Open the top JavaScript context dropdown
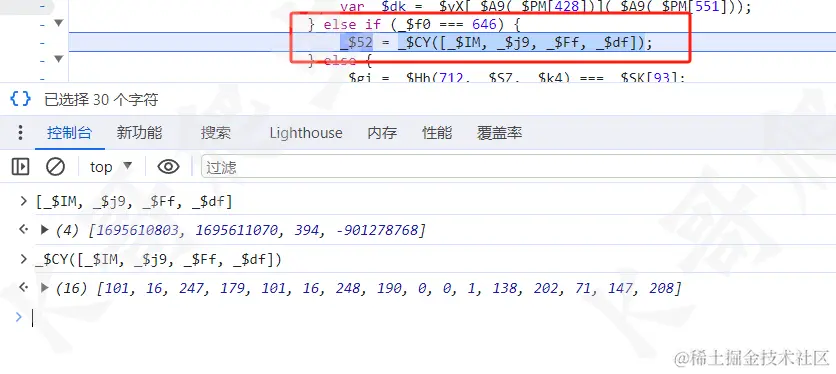 coord(111,167)
